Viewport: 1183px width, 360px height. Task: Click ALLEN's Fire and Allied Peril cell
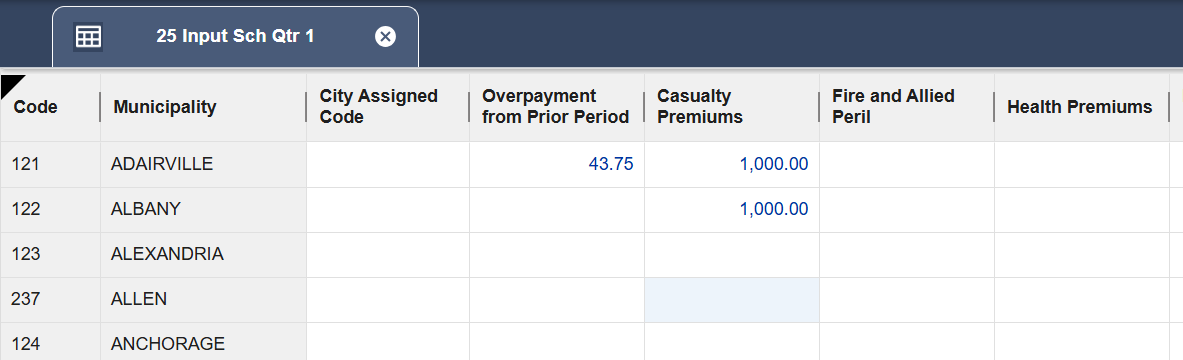[x=907, y=300]
